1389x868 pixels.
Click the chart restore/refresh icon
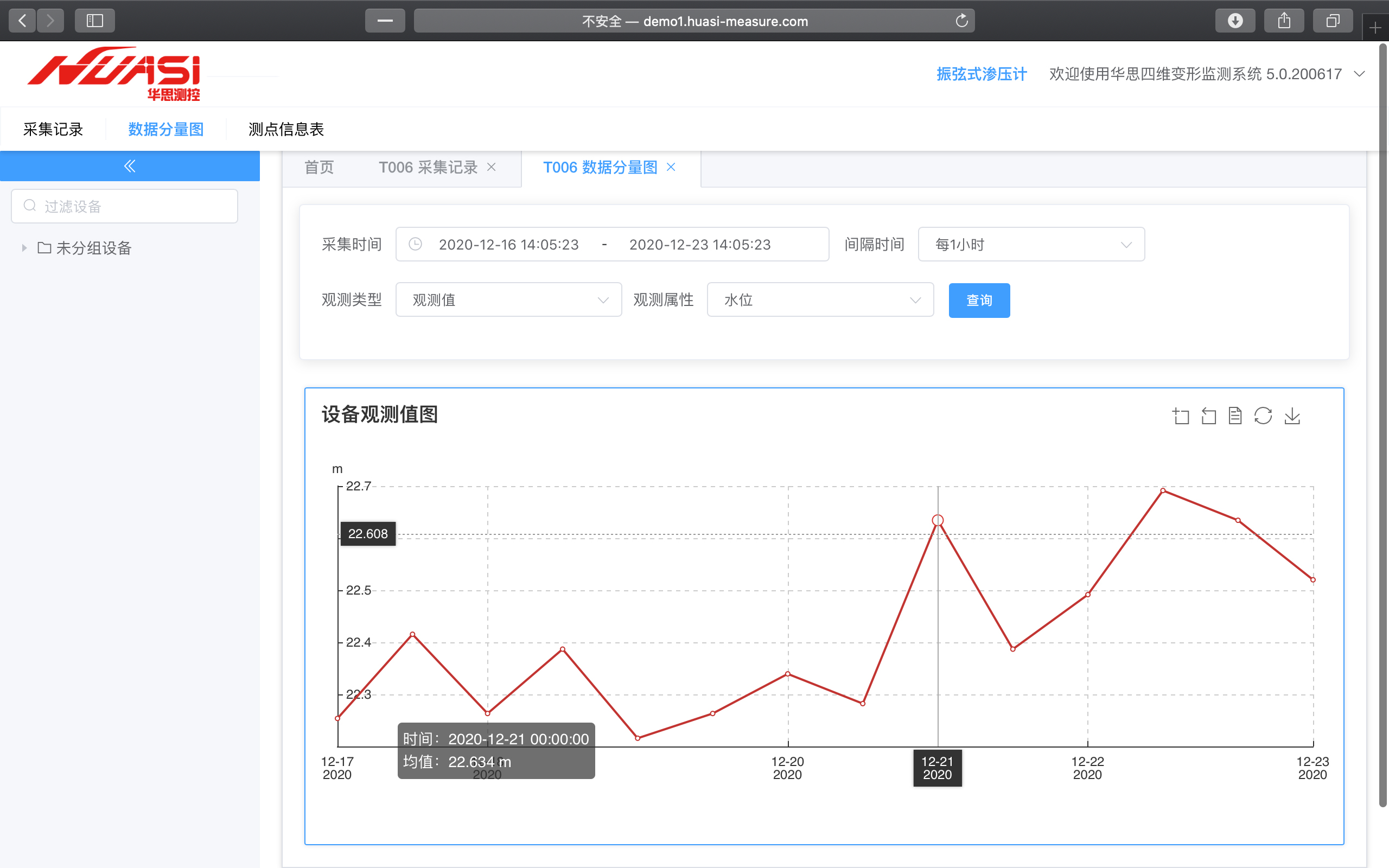pyautogui.click(x=1263, y=416)
